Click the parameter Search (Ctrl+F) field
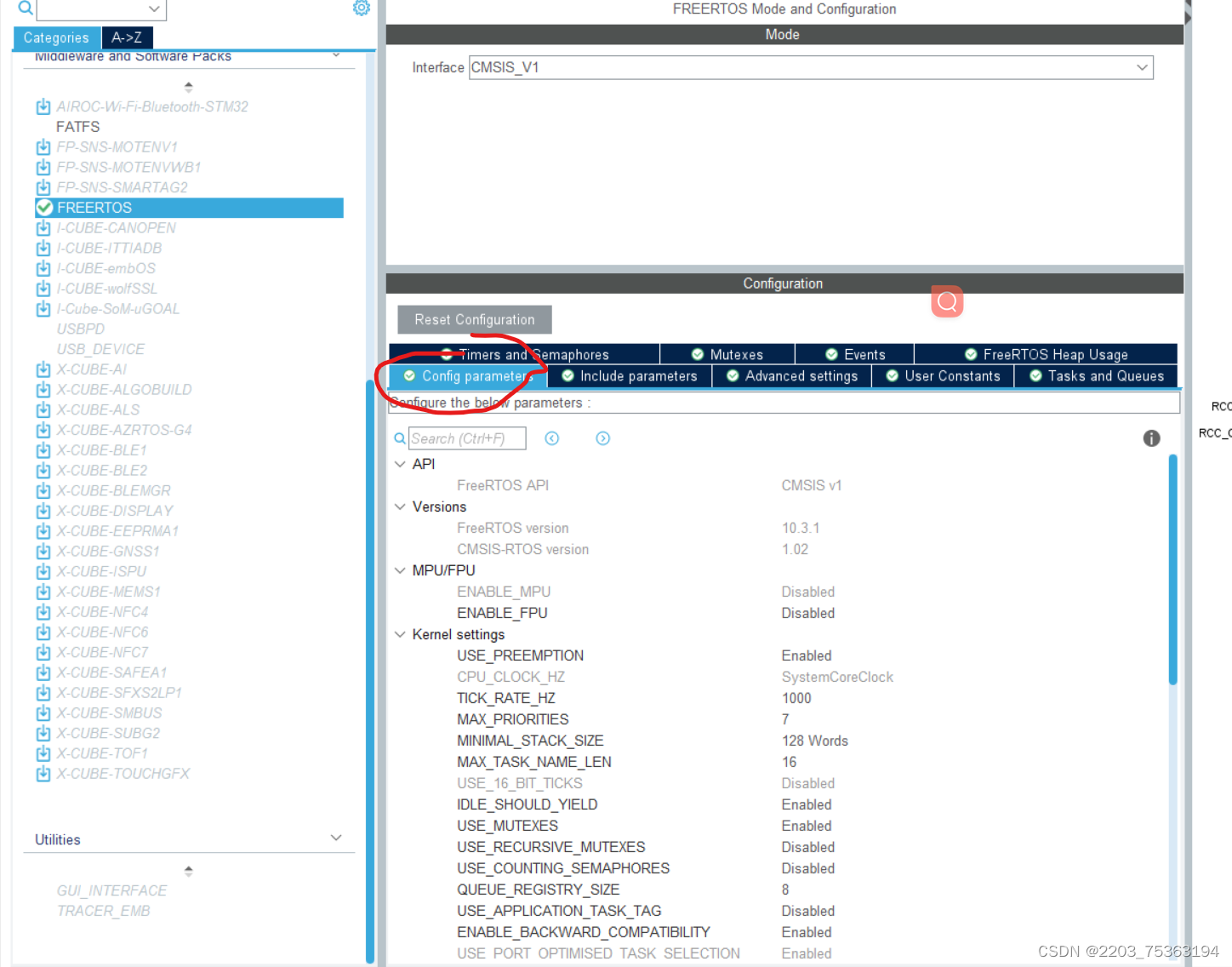This screenshot has height=967, width=1232. [x=467, y=438]
